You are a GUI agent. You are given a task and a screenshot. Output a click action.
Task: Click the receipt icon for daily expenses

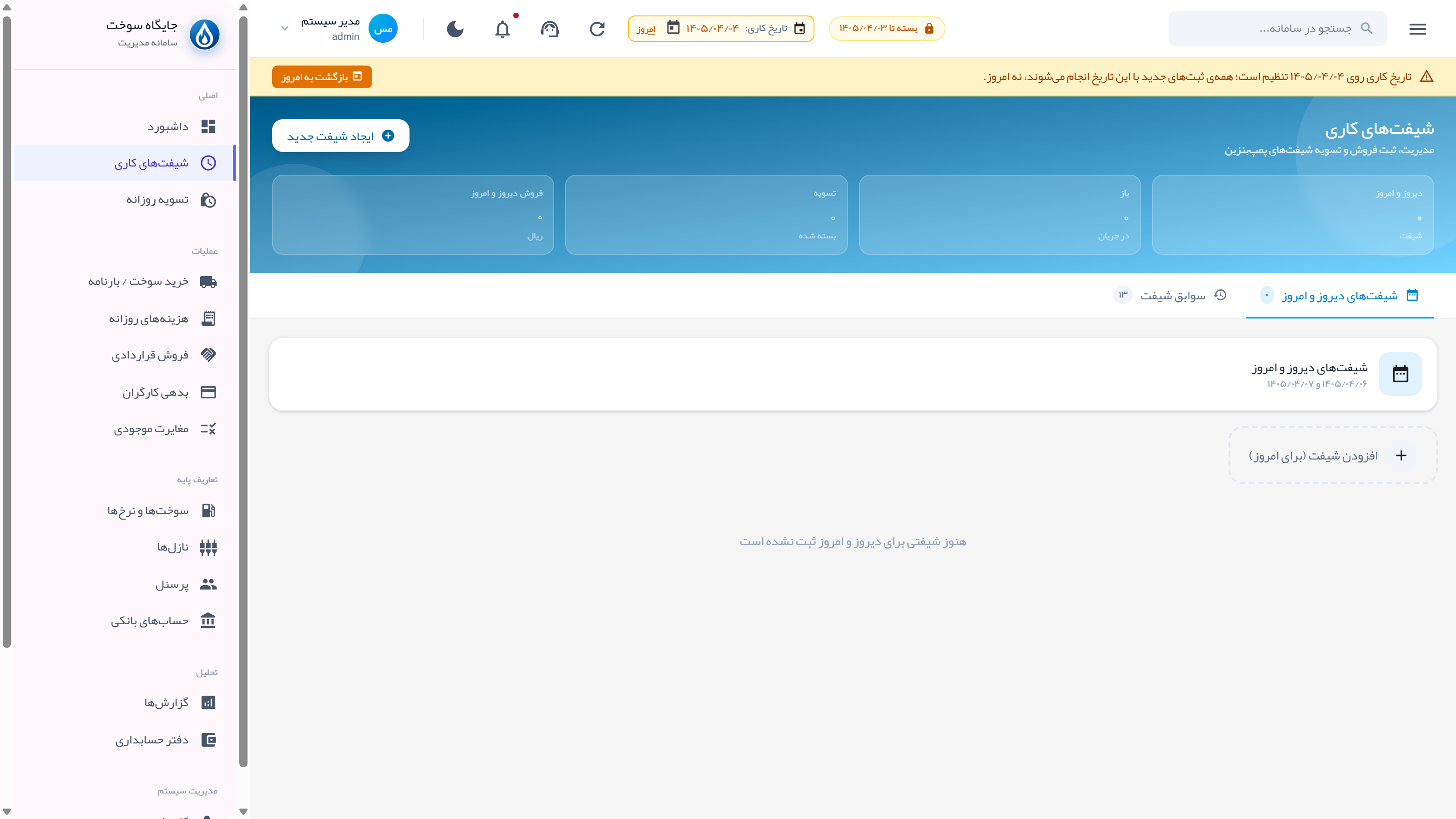coord(208,319)
